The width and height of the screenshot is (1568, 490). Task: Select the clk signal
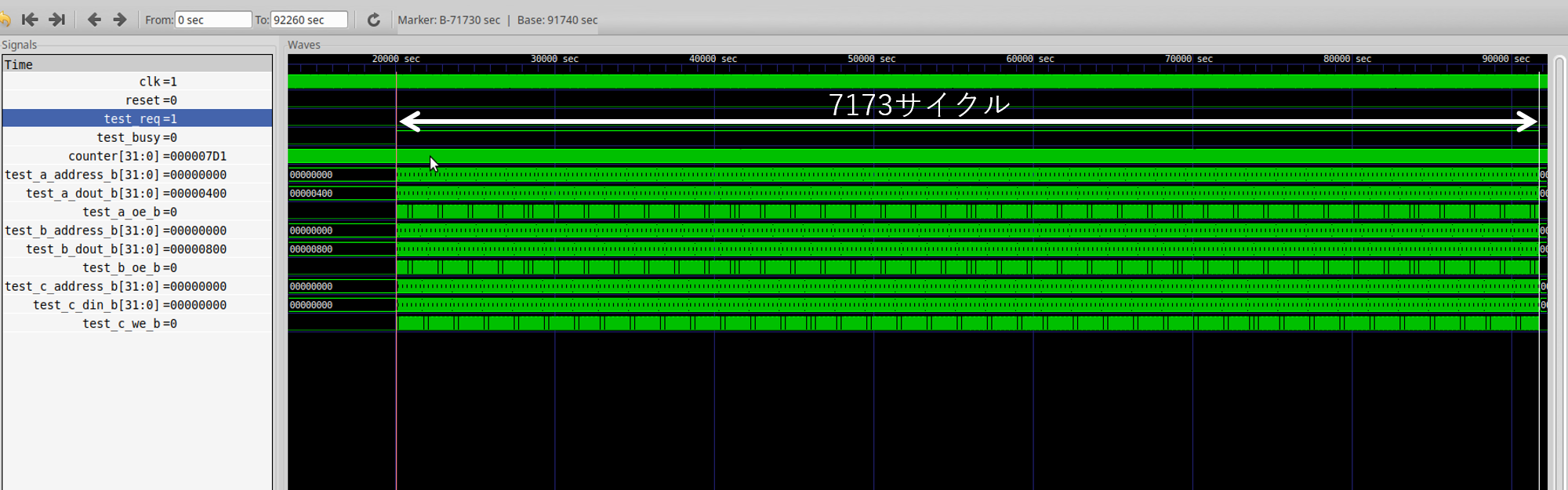[x=158, y=82]
